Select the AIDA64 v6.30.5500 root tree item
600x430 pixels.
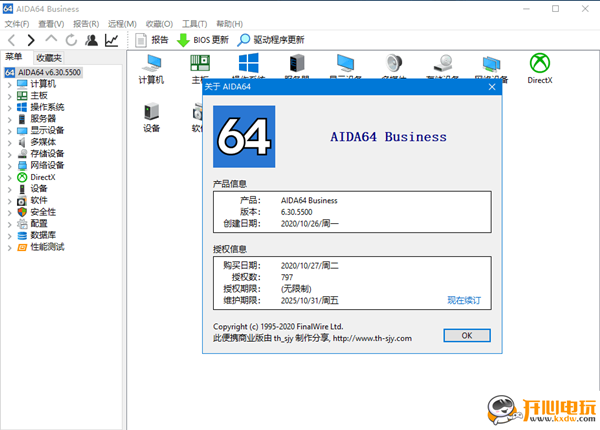point(48,73)
